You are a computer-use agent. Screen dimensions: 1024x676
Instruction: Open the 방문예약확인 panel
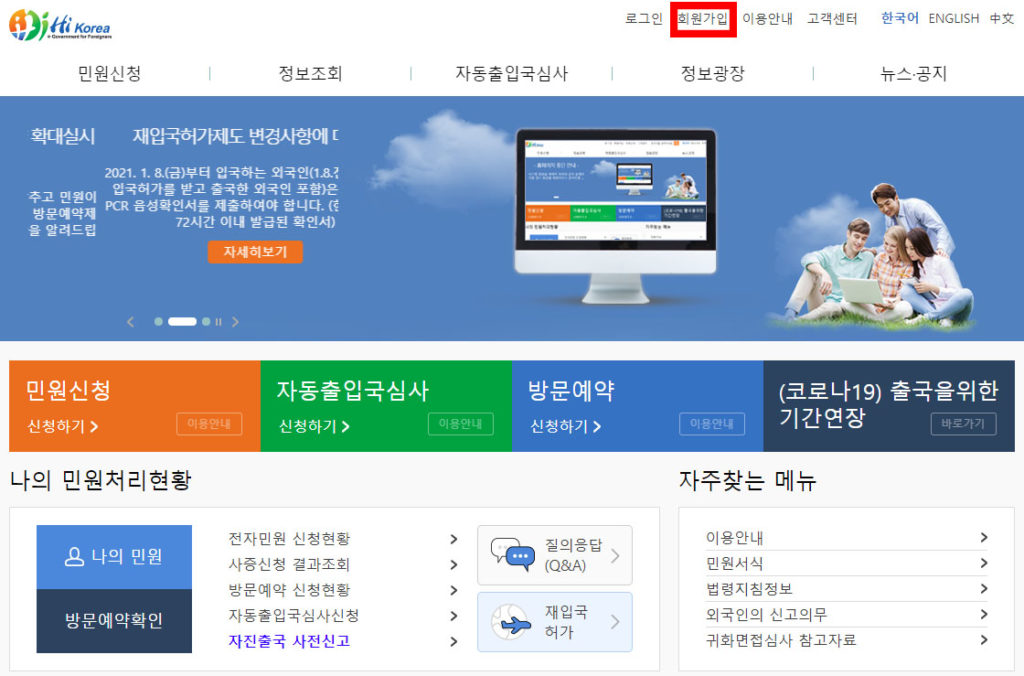tap(114, 620)
